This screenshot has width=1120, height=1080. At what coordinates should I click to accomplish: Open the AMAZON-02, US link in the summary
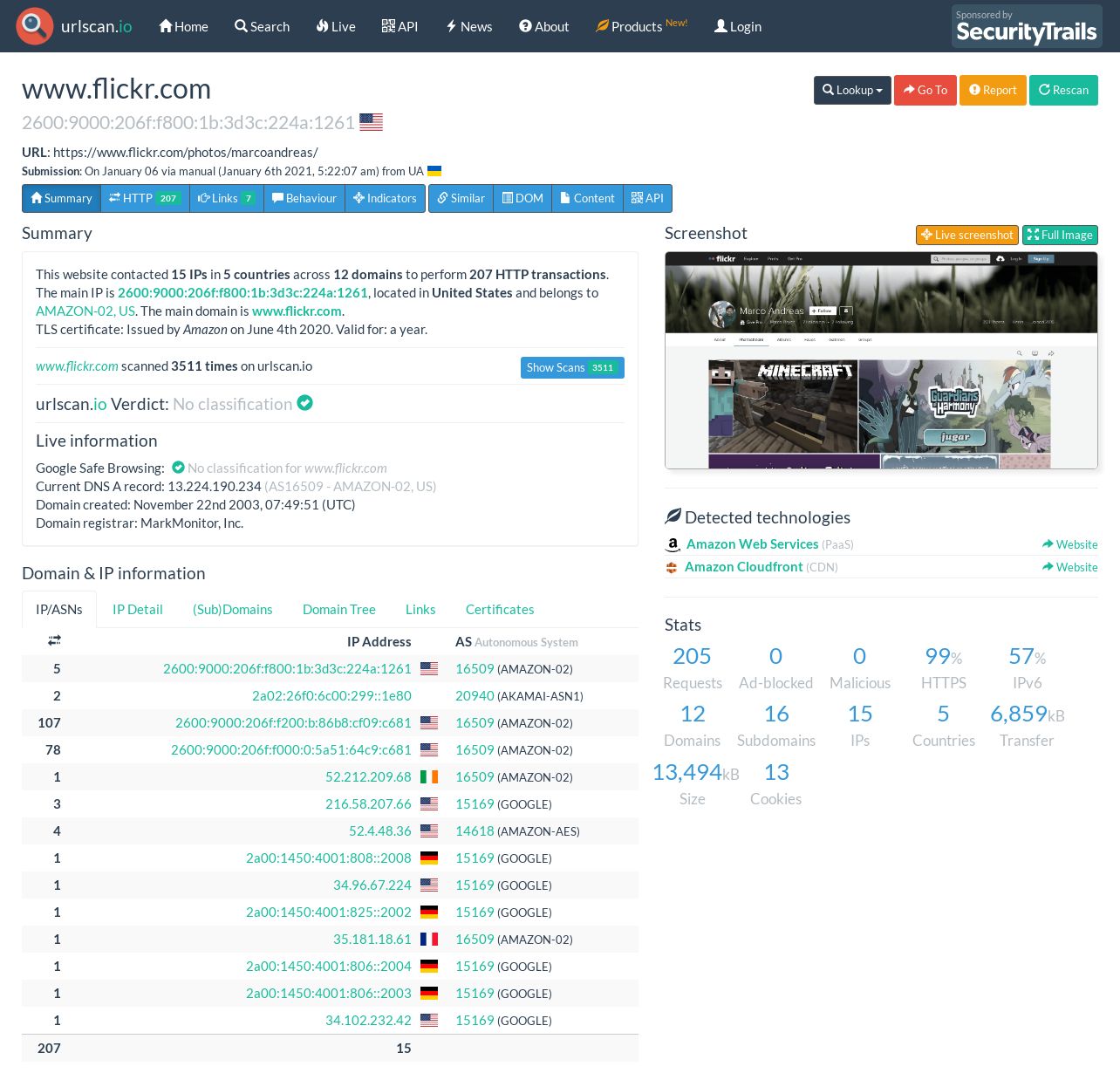[x=85, y=311]
